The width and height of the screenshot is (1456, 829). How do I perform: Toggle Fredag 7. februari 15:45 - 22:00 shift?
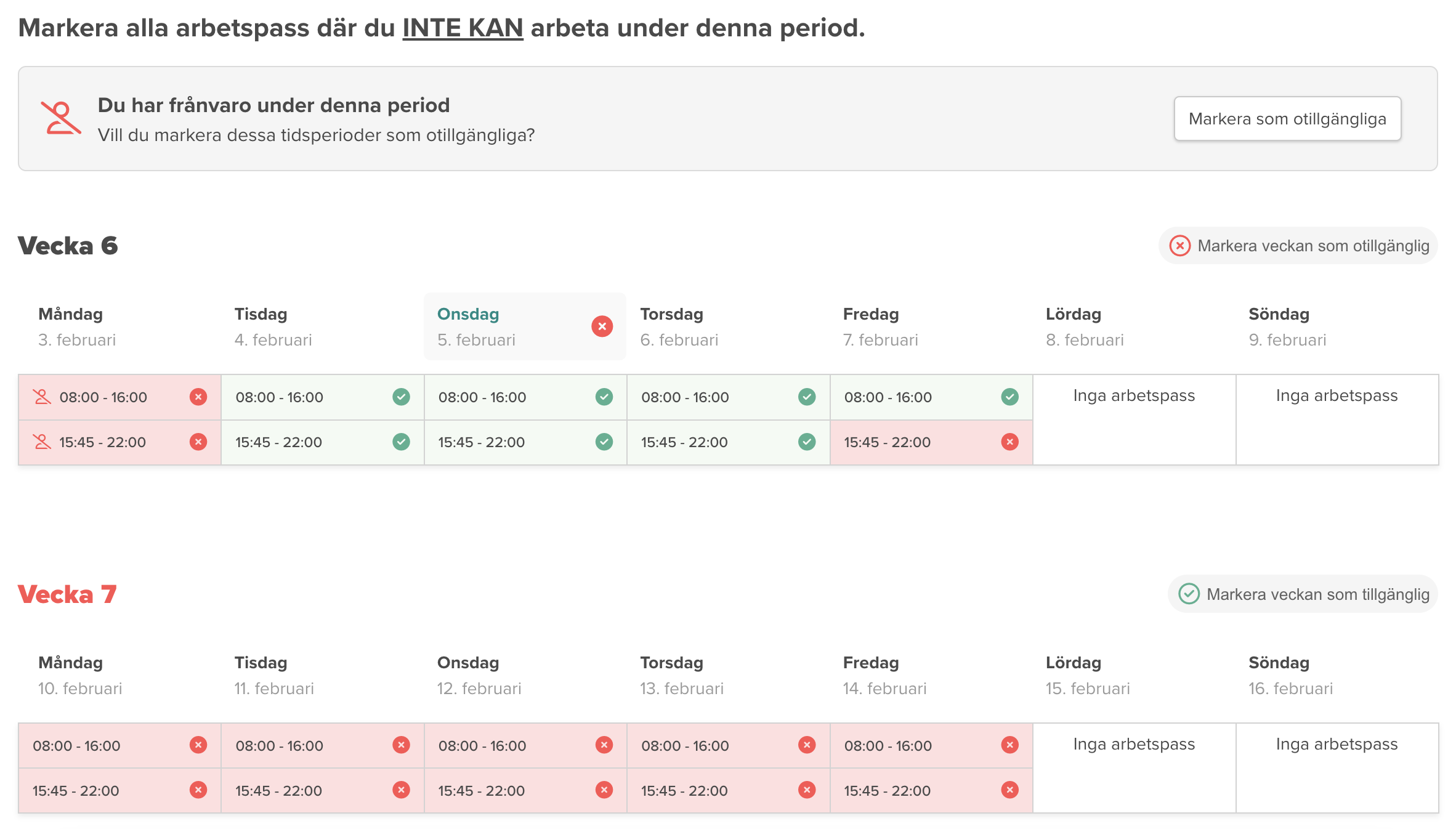point(931,442)
